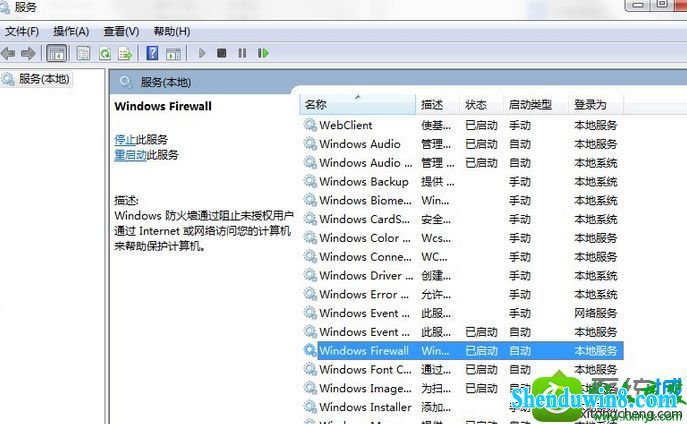Viewport: 687px width, 424px height.
Task: Start service with the play icon
Action: tap(202, 53)
